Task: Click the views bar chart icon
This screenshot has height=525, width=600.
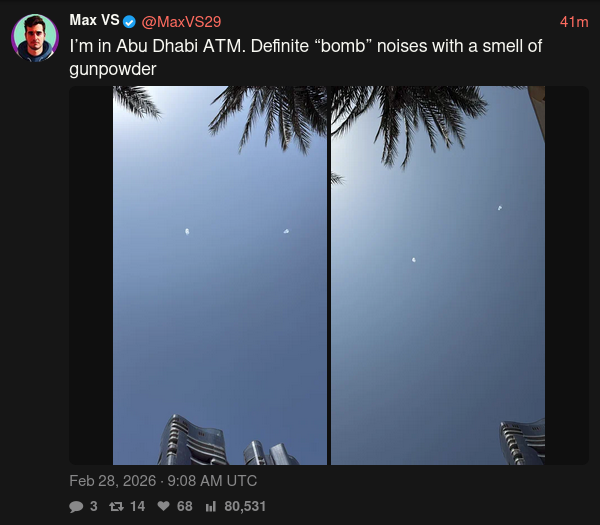Action: [211, 507]
